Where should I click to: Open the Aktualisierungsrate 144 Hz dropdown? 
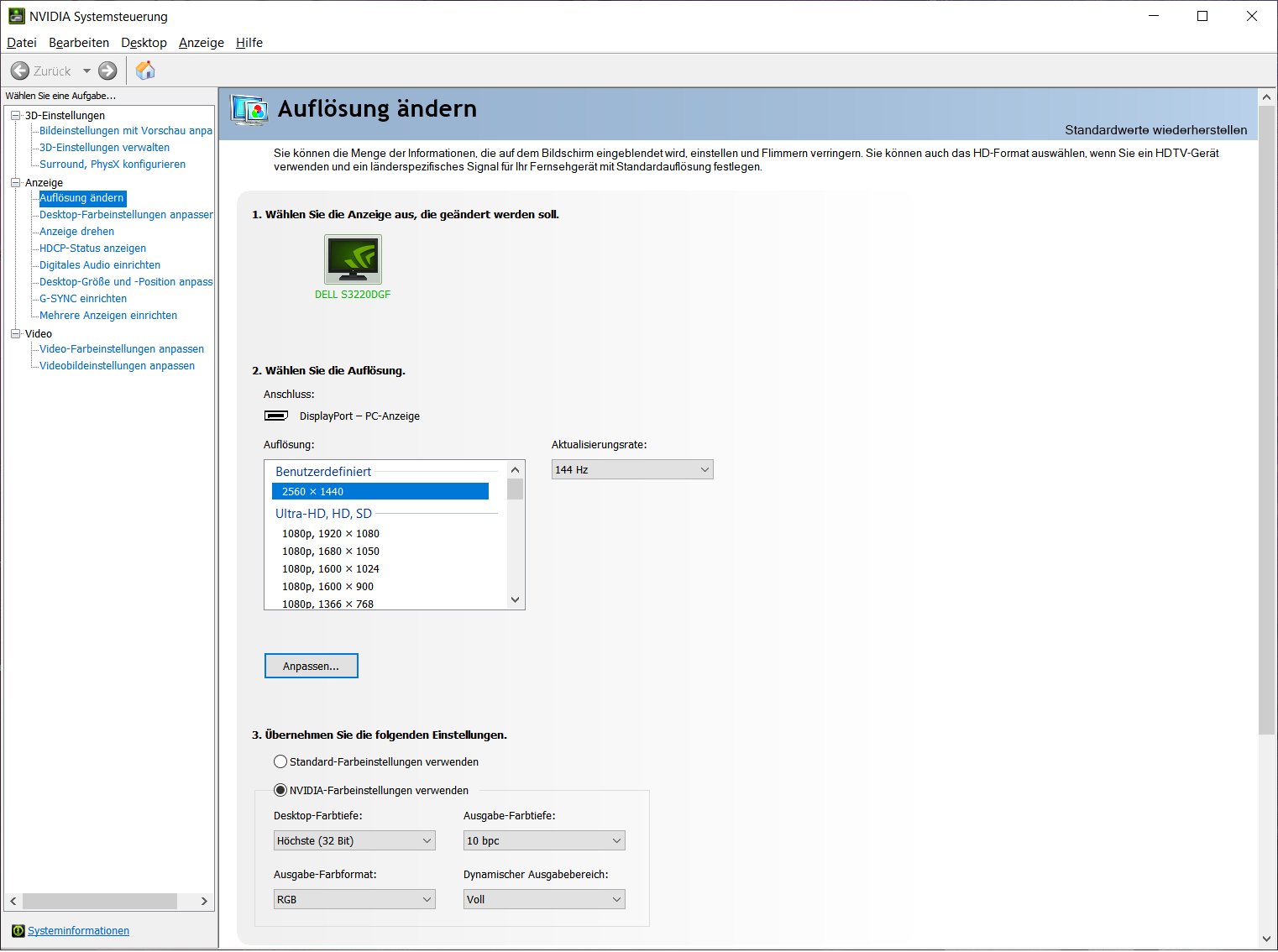click(x=632, y=469)
